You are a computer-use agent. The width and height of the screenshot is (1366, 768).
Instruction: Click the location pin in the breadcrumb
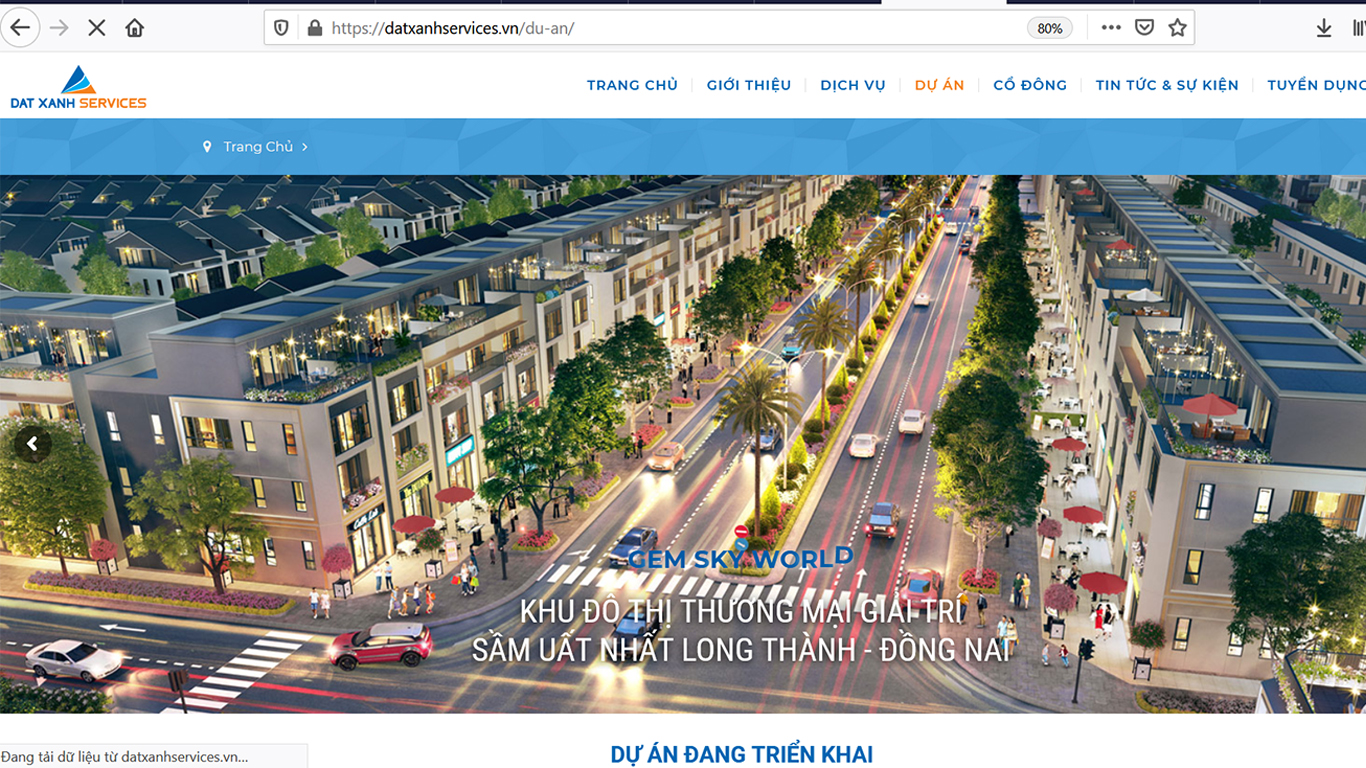(x=207, y=146)
